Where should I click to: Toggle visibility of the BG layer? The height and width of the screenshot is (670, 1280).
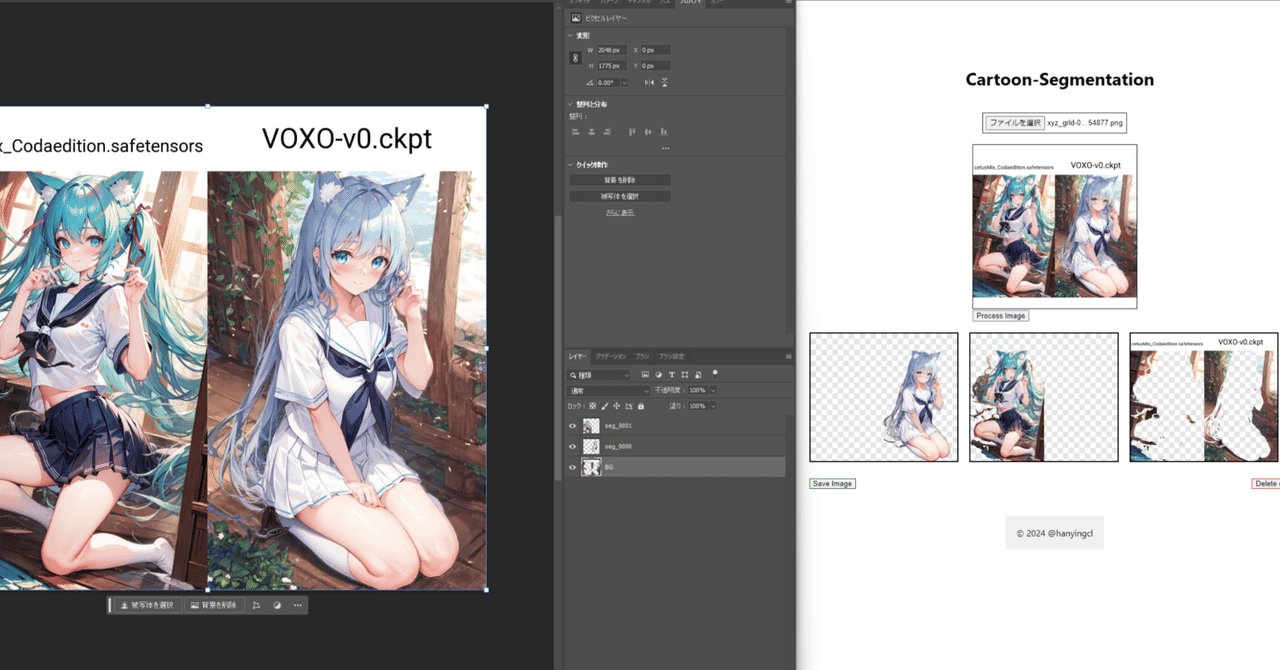point(573,466)
